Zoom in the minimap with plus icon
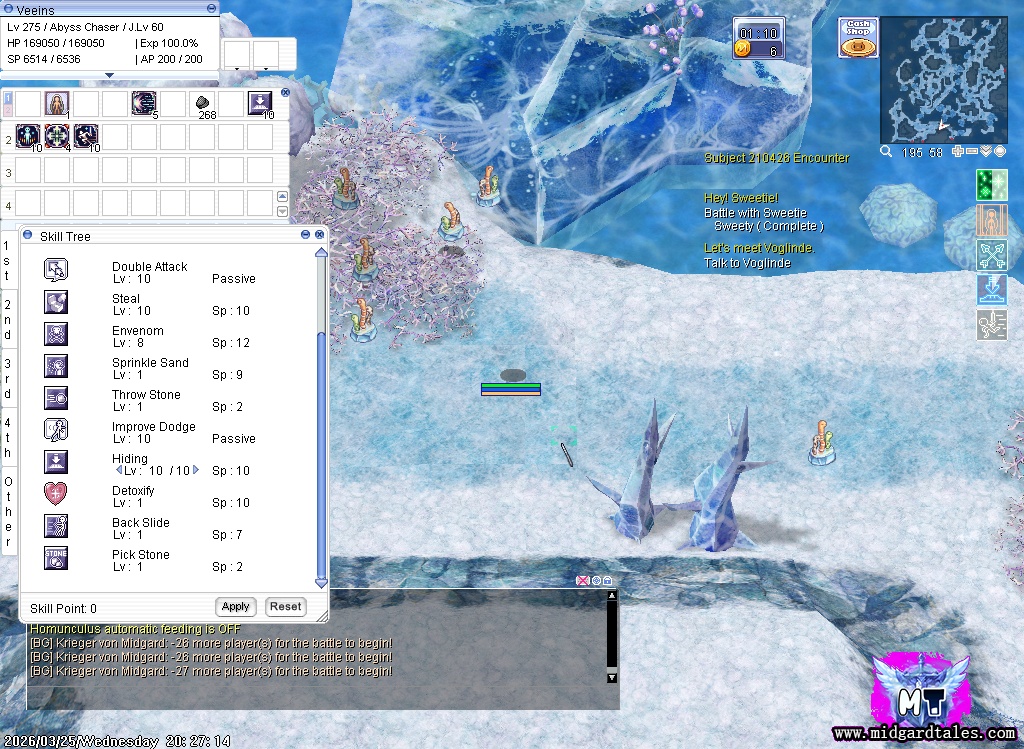 [958, 151]
